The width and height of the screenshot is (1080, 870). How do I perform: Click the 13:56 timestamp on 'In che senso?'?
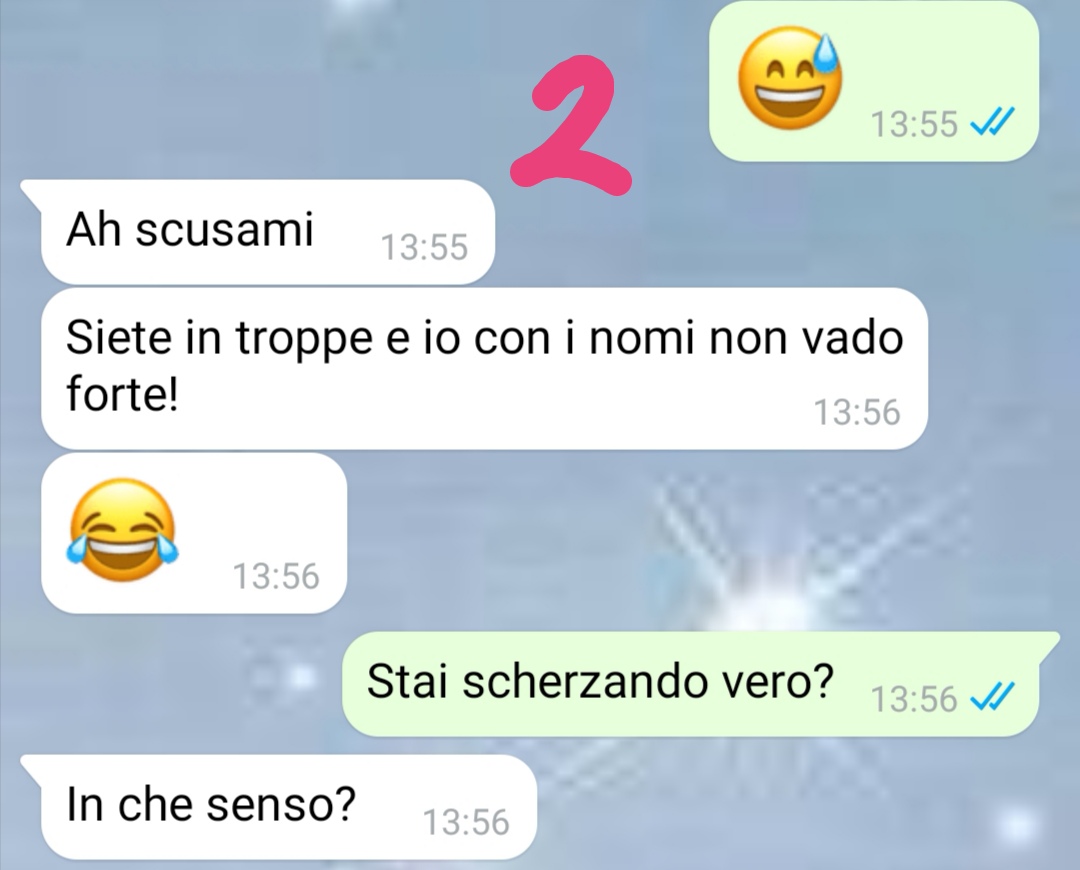466,822
